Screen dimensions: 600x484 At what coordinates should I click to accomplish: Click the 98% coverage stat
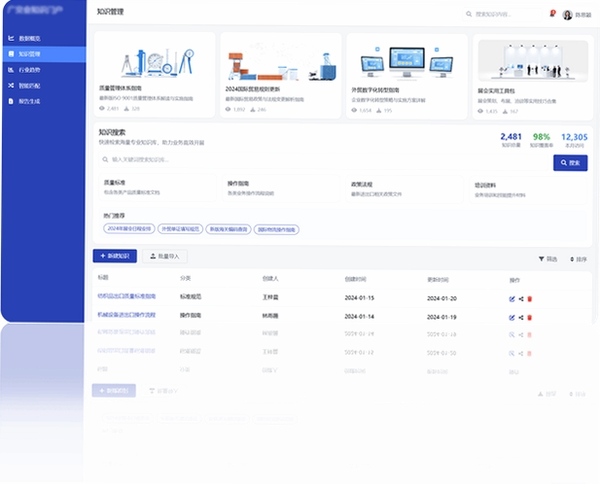coord(541,140)
